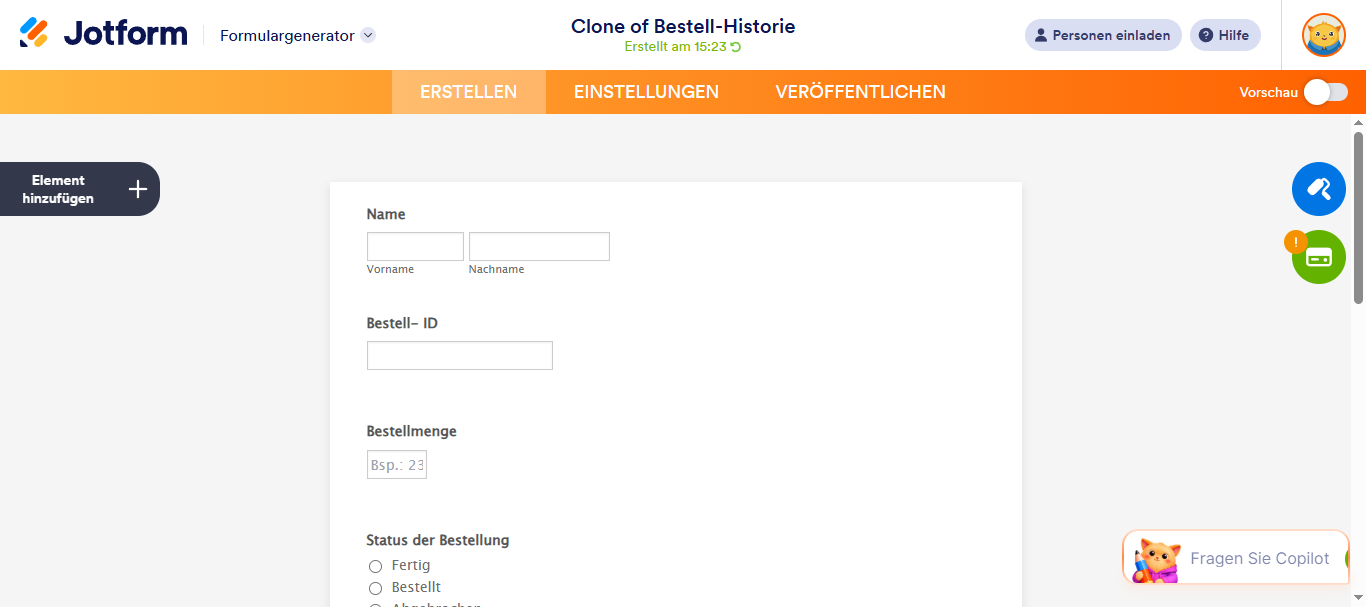The image size is (1366, 607).
Task: Switch to the EINSTELLUNGEN tab
Action: [646, 92]
